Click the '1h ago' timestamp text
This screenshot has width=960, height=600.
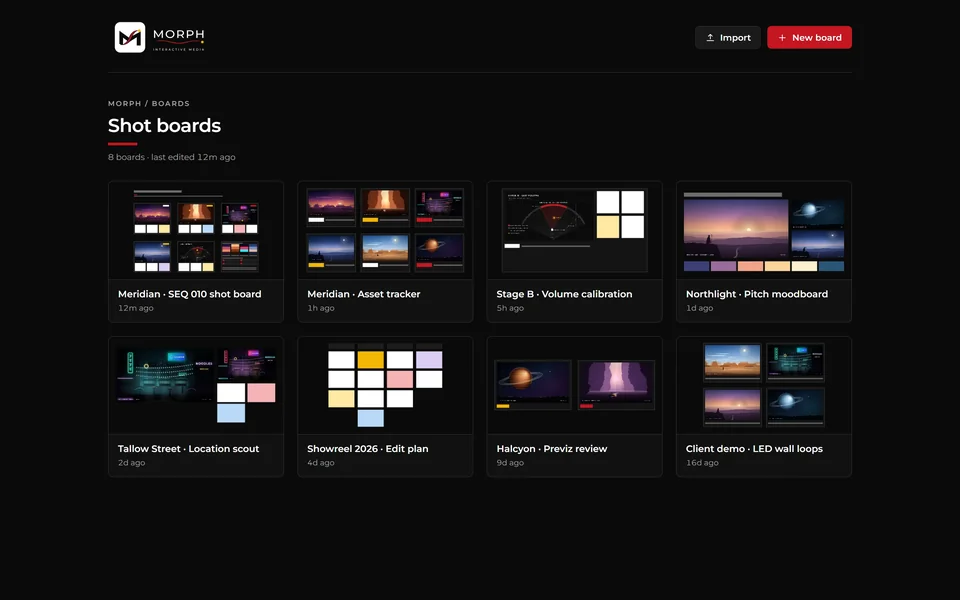click(x=321, y=308)
